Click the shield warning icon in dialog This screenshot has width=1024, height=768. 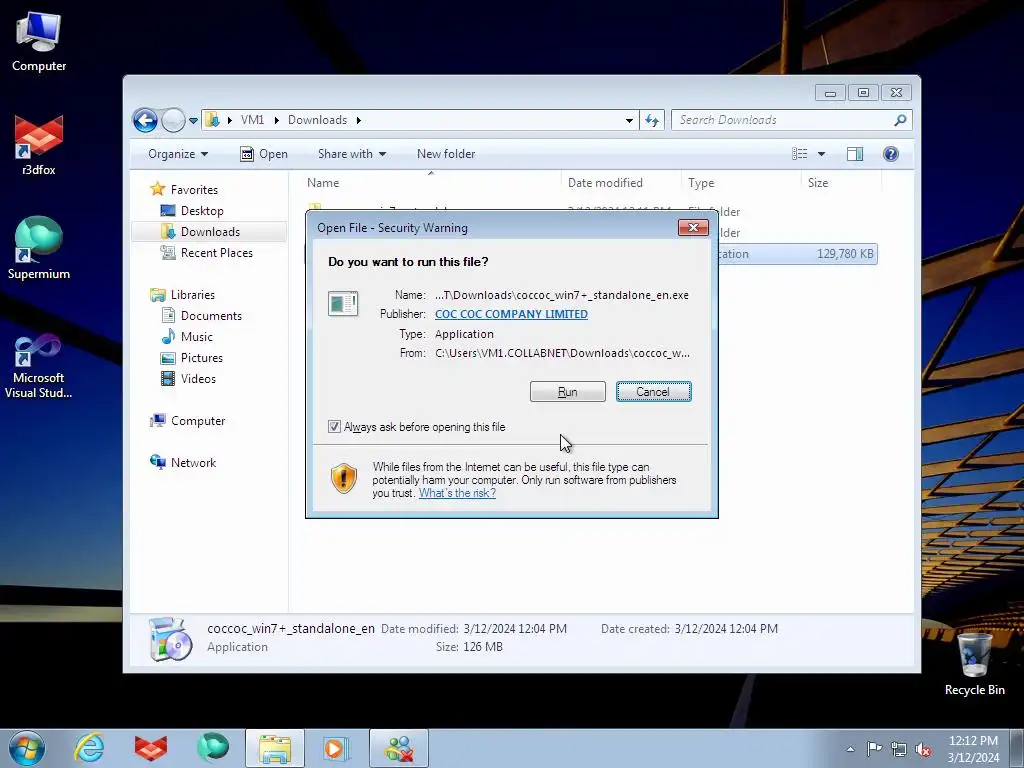coord(344,479)
